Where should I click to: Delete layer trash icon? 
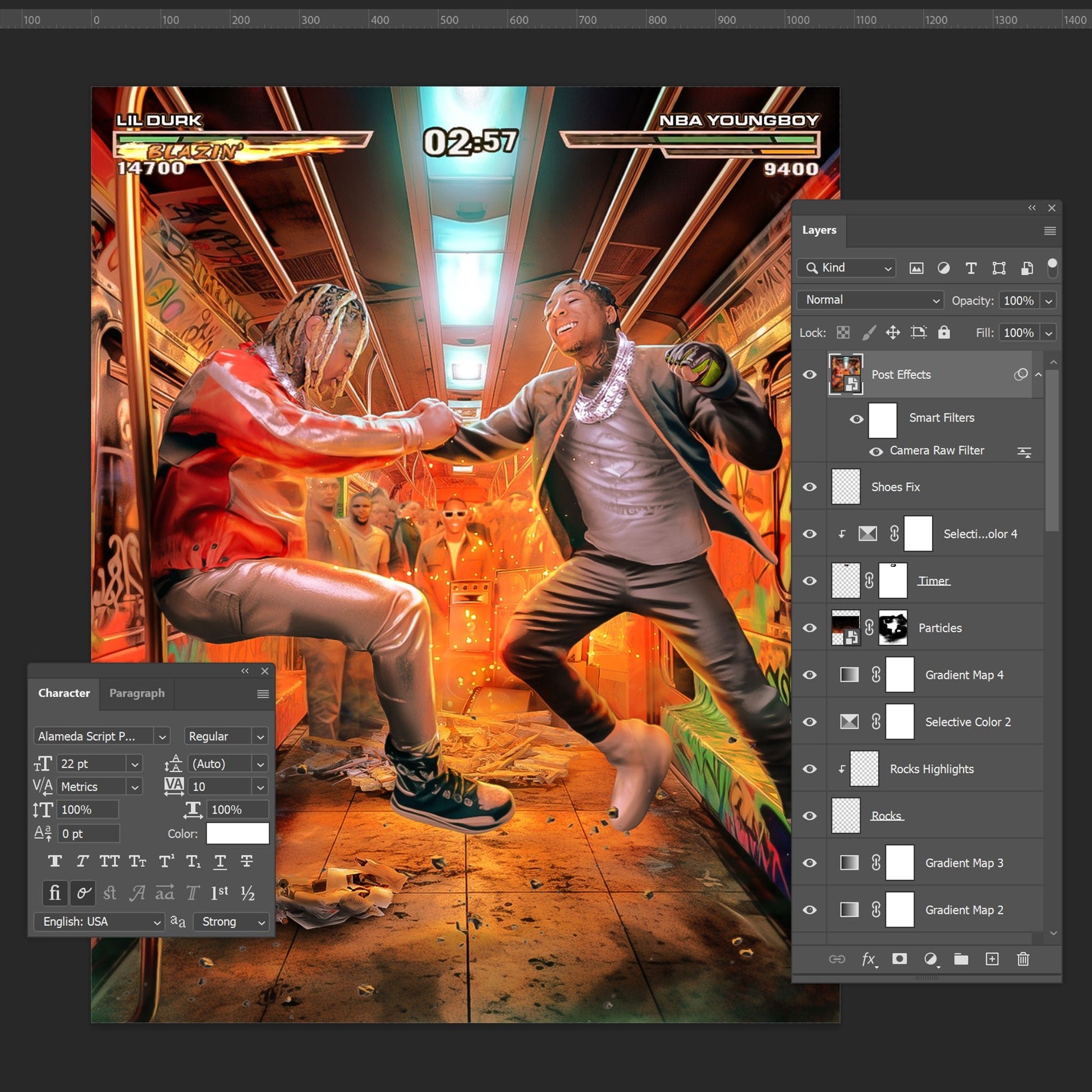1023,958
